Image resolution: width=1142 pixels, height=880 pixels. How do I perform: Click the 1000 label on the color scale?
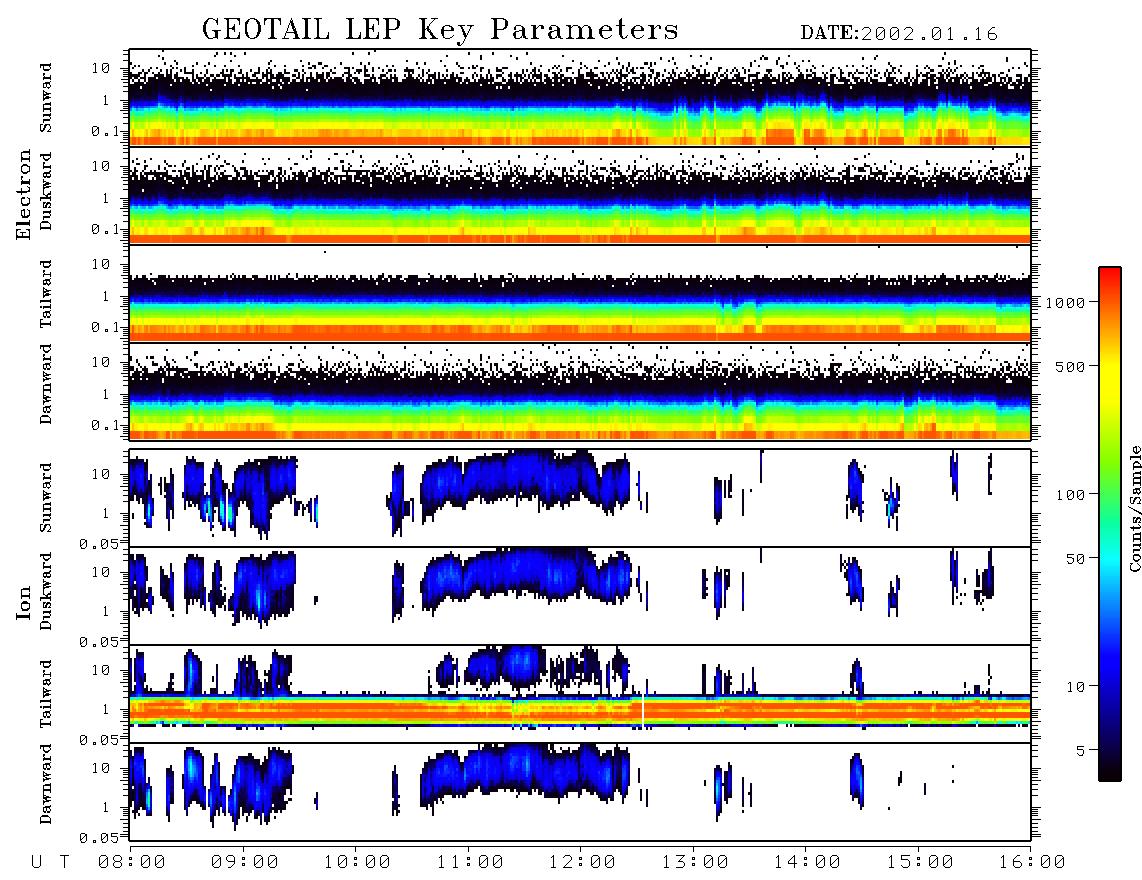[x=1065, y=303]
